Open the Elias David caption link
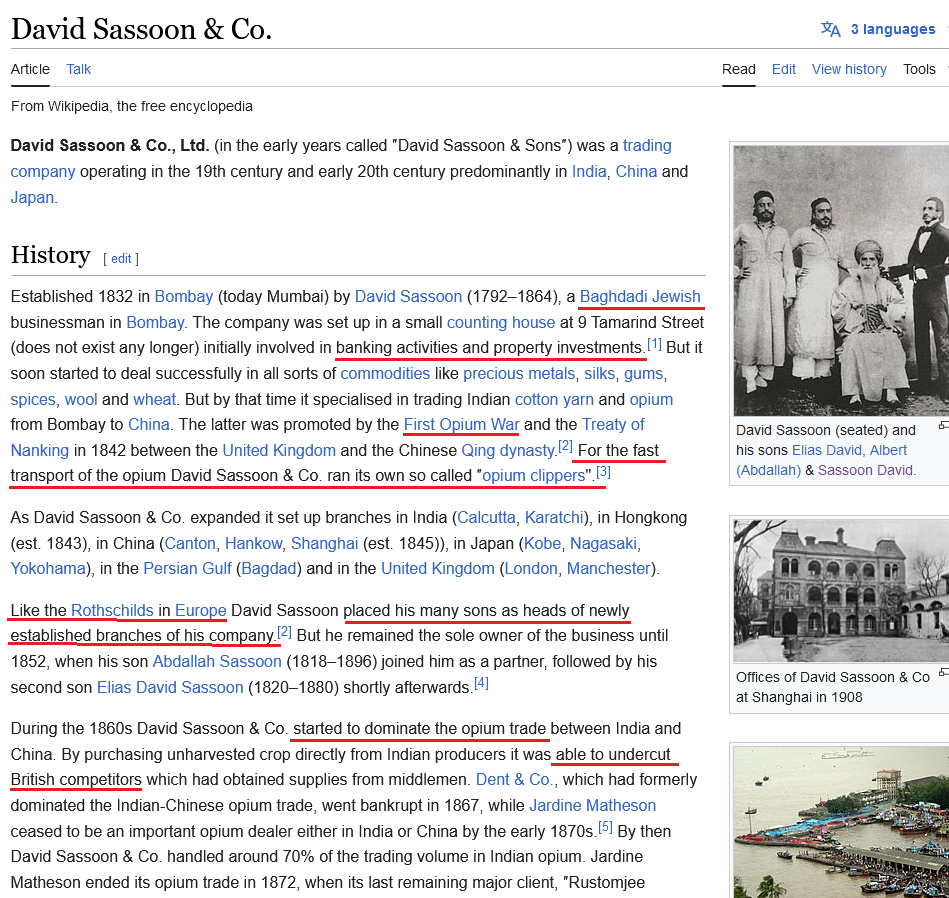The height and width of the screenshot is (898, 949). tap(826, 451)
